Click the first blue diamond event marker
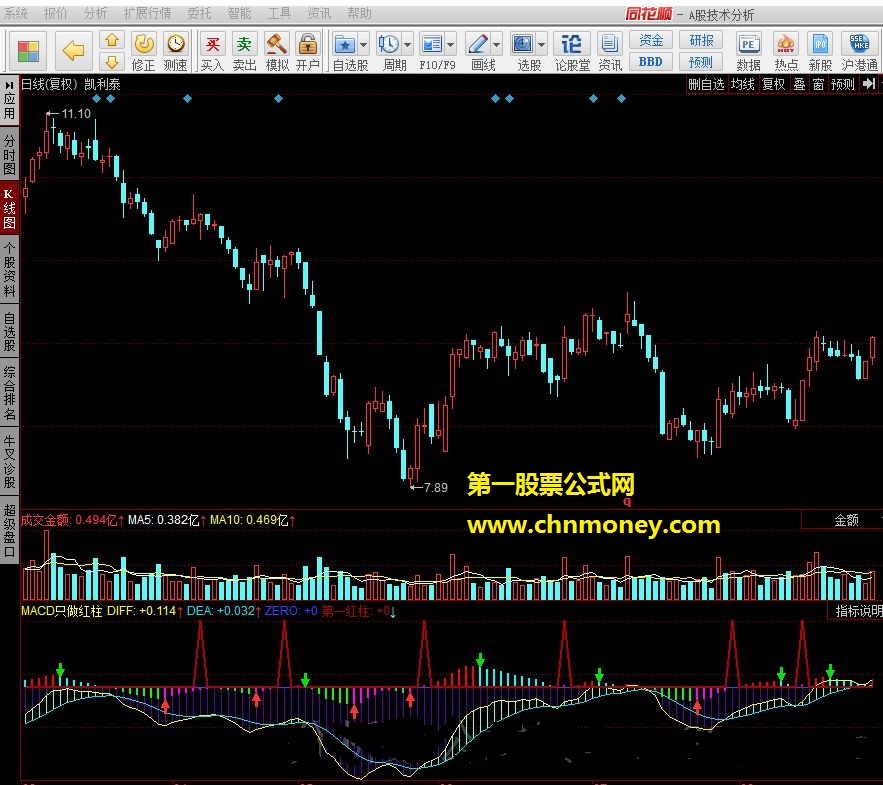 pos(96,99)
